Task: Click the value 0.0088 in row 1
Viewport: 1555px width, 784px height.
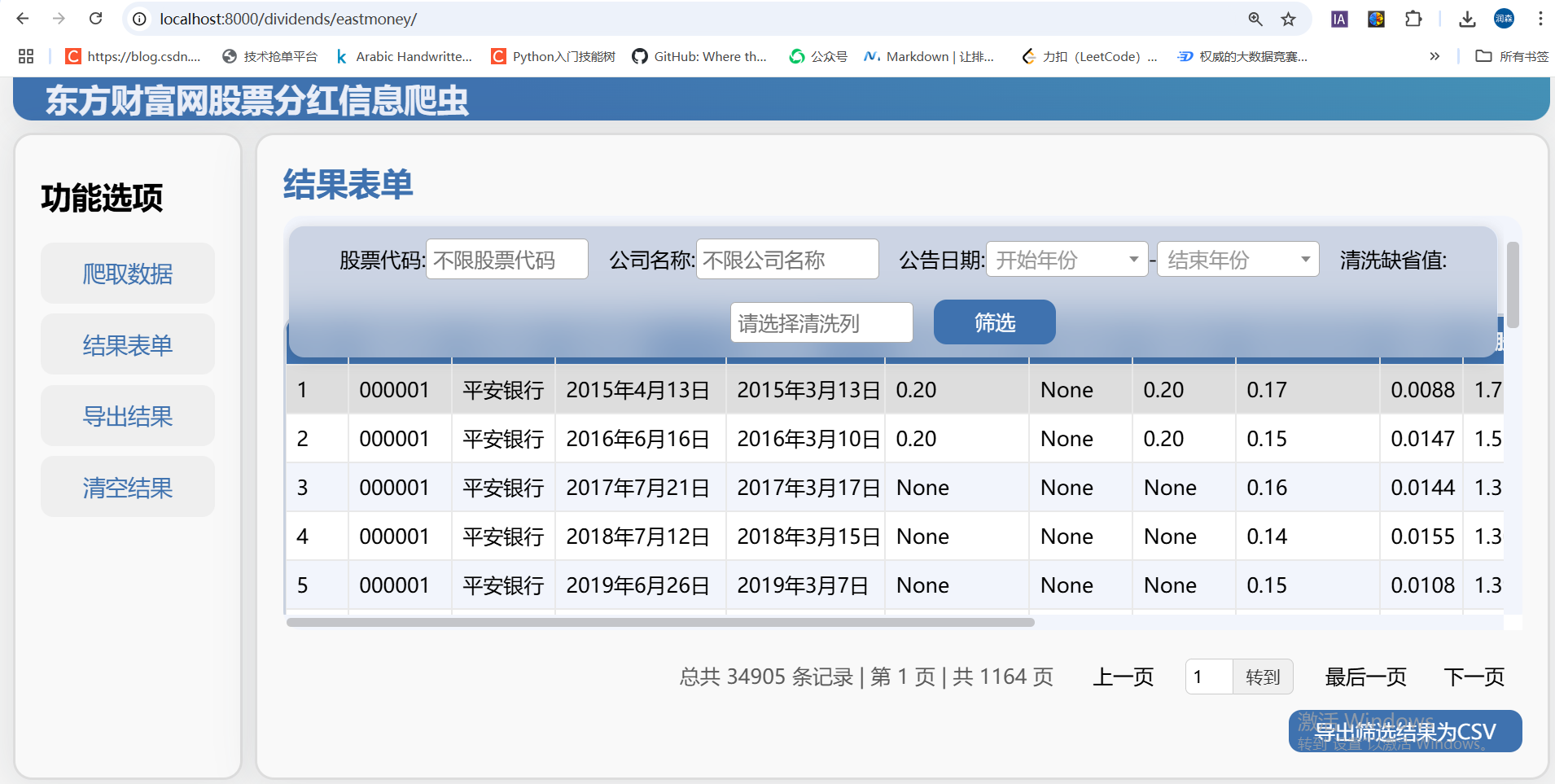Action: [1422, 390]
